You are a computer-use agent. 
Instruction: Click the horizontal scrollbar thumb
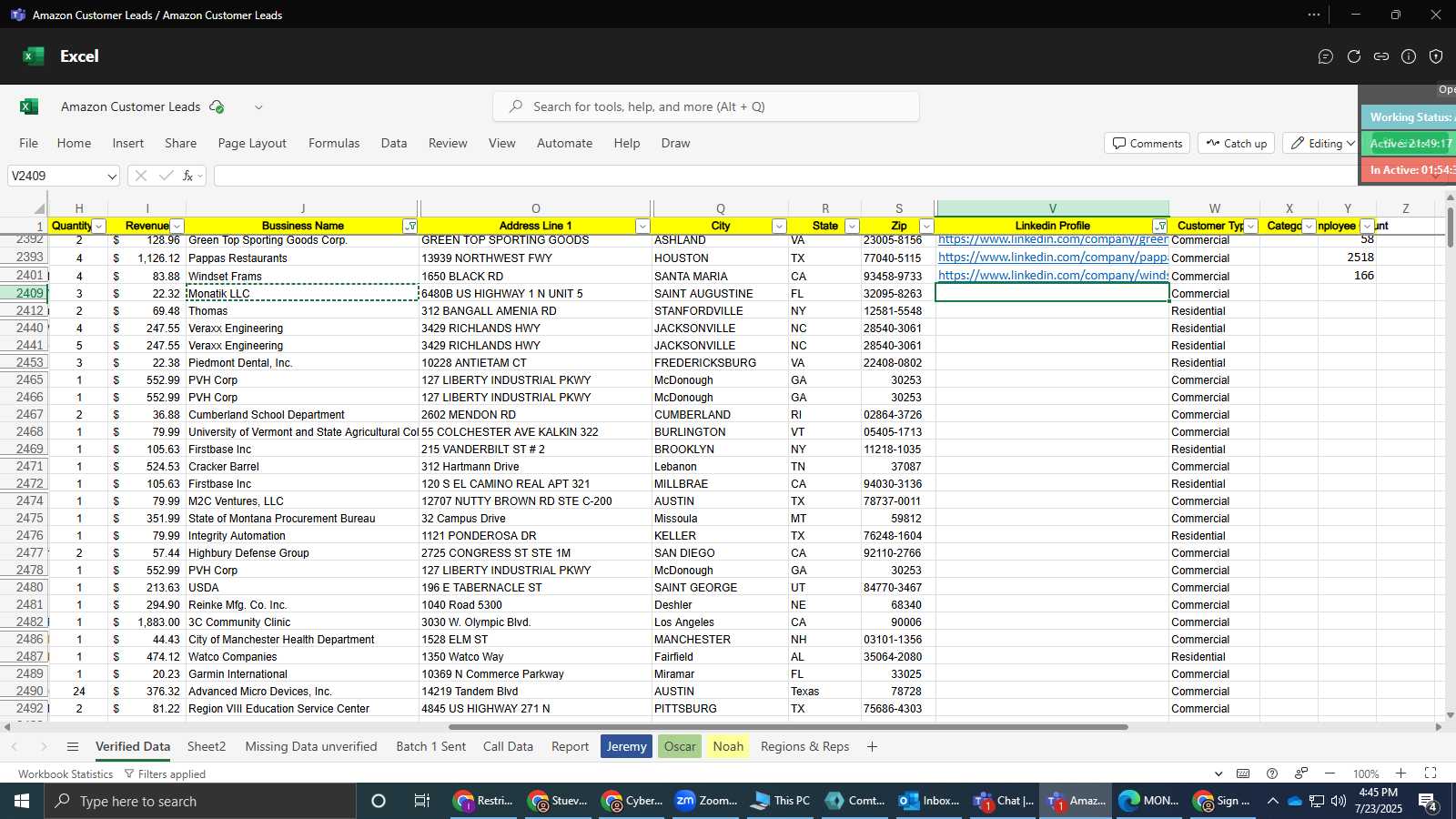788,727
